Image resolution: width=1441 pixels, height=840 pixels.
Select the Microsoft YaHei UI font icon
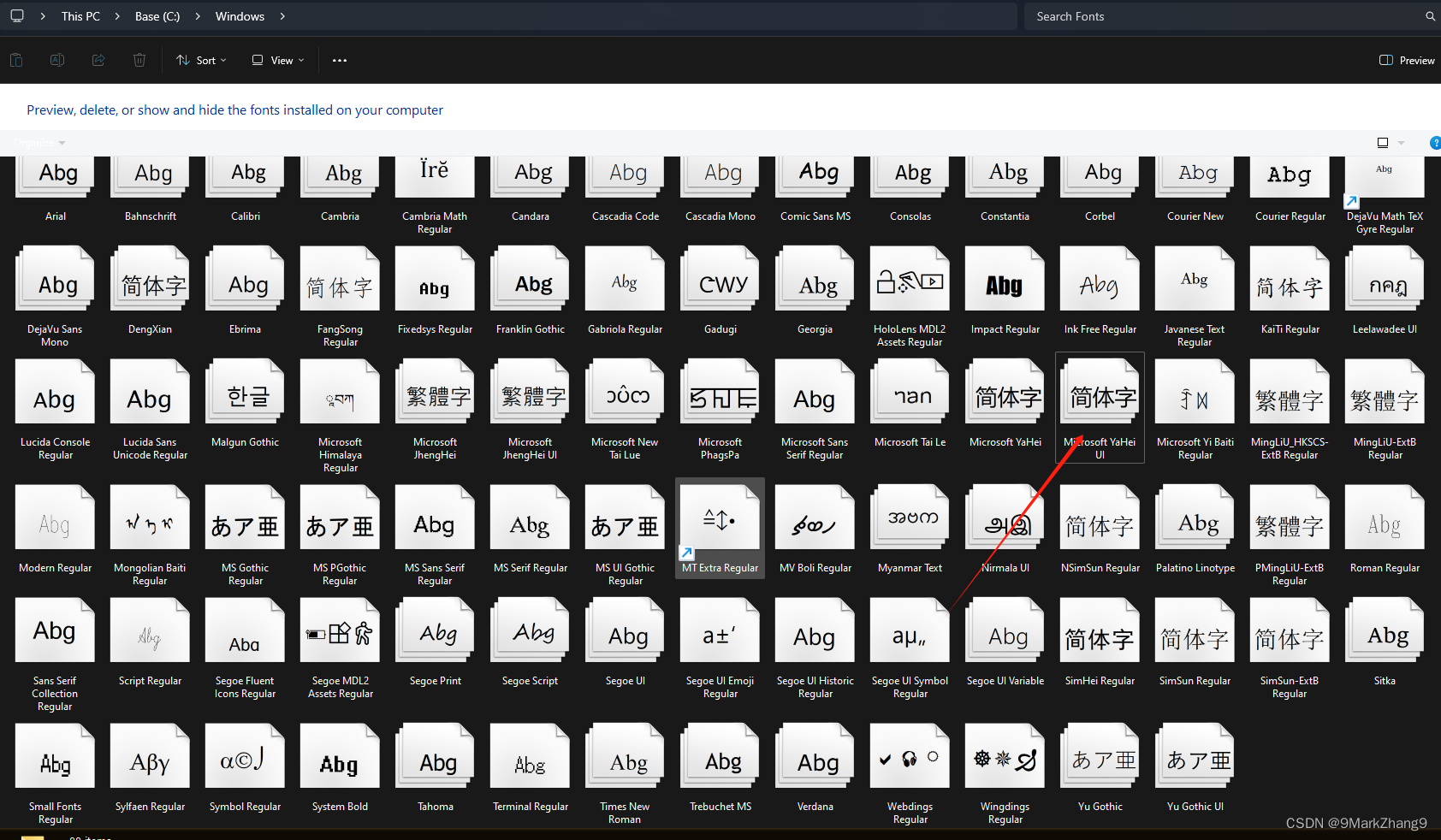click(1100, 391)
